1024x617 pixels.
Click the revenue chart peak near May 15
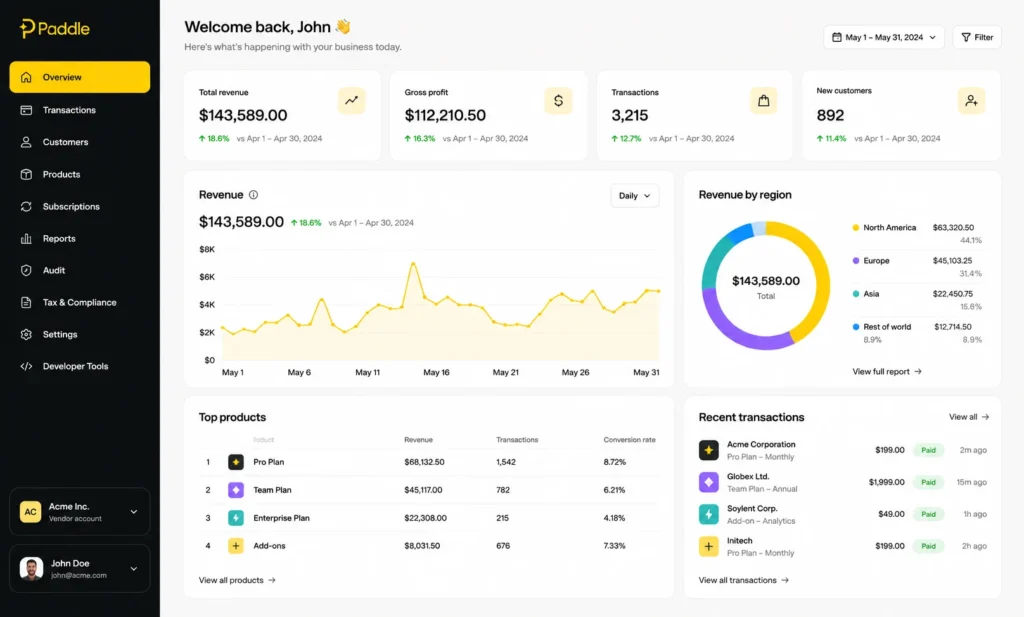(x=413, y=263)
